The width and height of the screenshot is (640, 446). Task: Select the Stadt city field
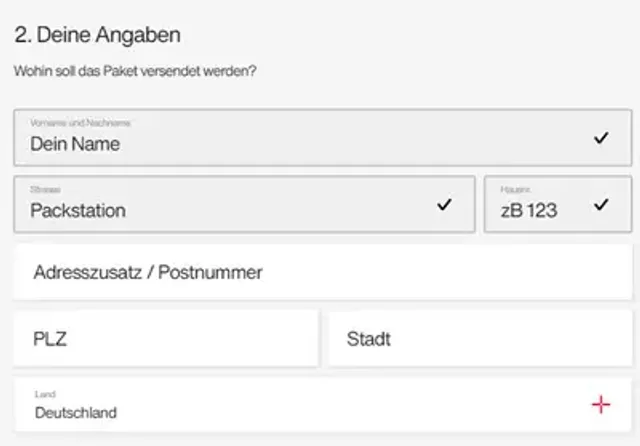(x=480, y=338)
